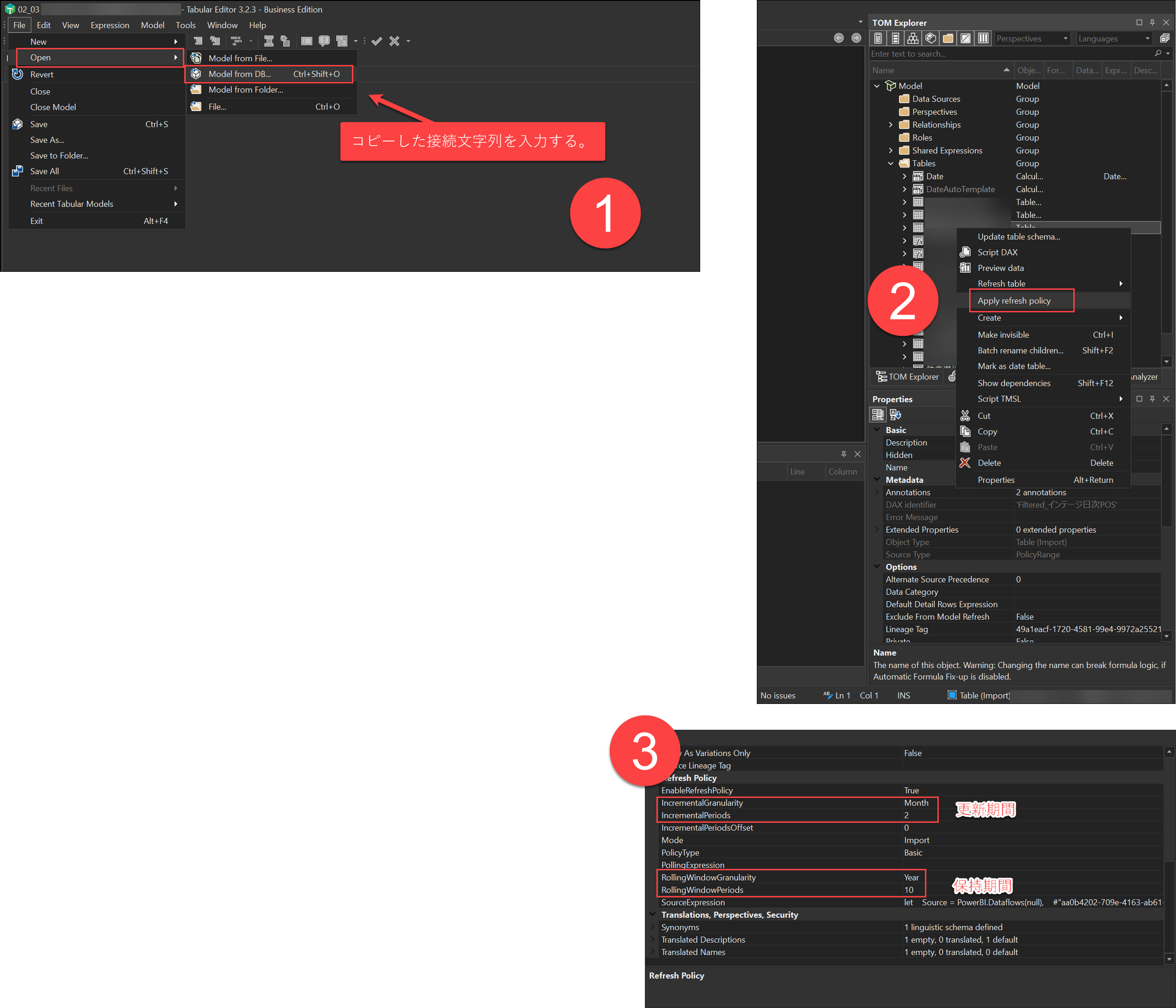Viewport: 1176px width, 1008px height.
Task: Click the checkmark accept icon in toolbar
Action: tap(377, 41)
